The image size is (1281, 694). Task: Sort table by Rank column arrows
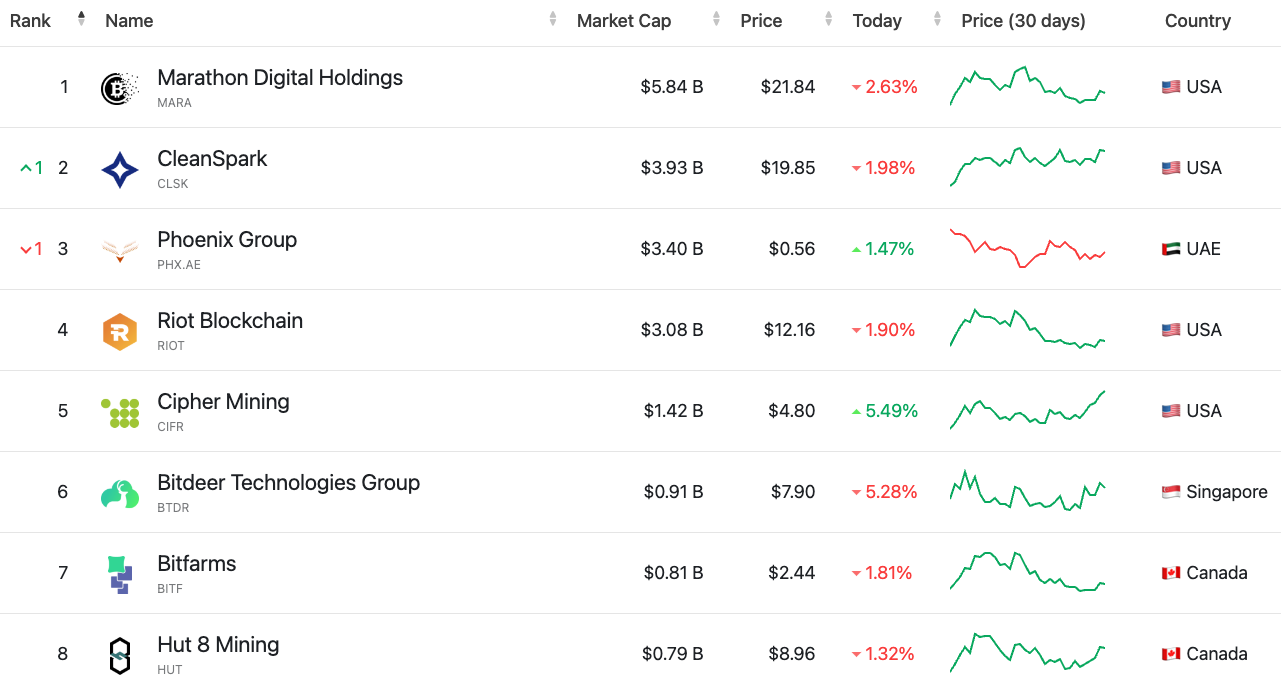[81, 20]
